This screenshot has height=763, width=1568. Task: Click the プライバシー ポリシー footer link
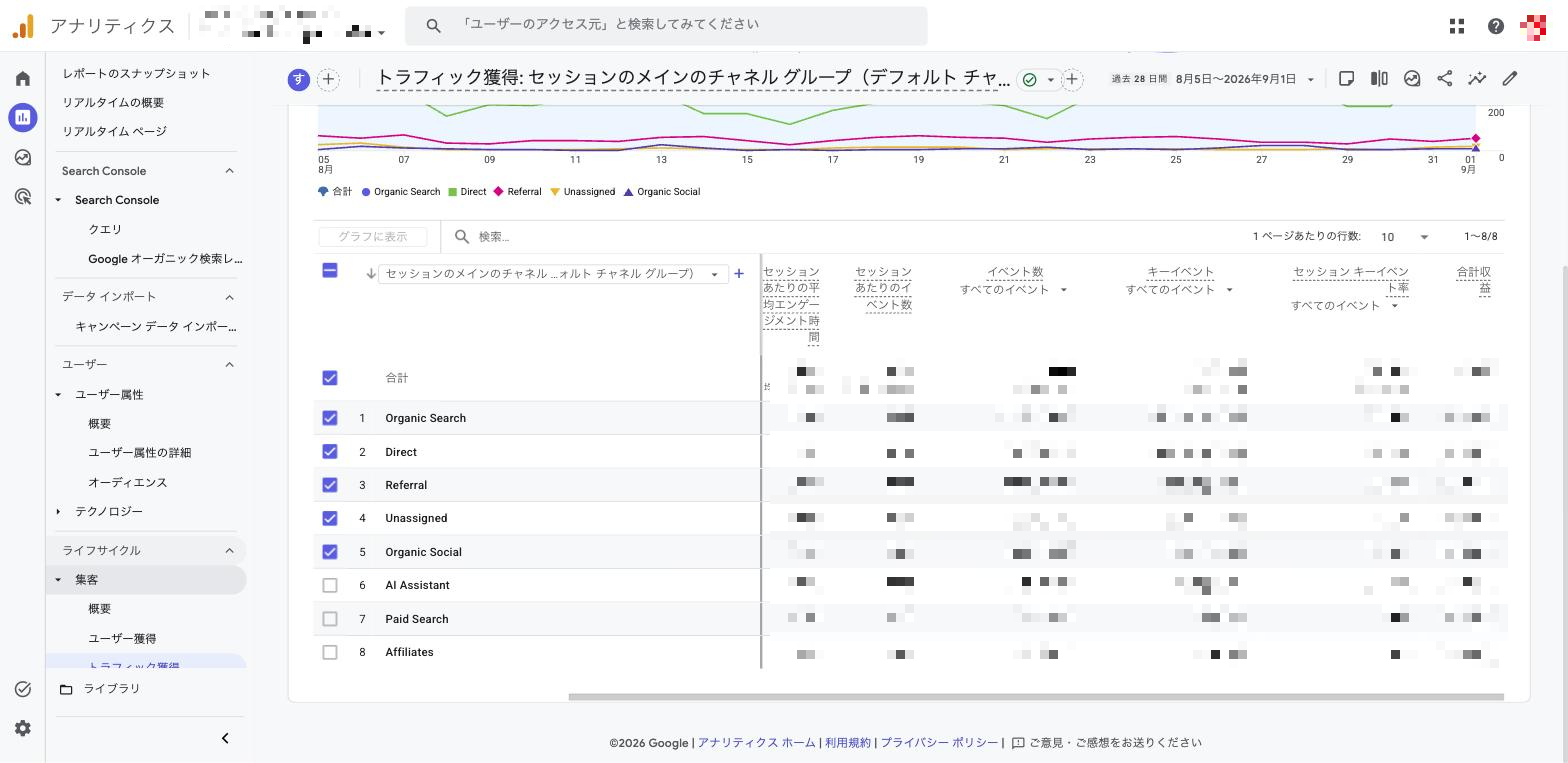pyautogui.click(x=939, y=743)
